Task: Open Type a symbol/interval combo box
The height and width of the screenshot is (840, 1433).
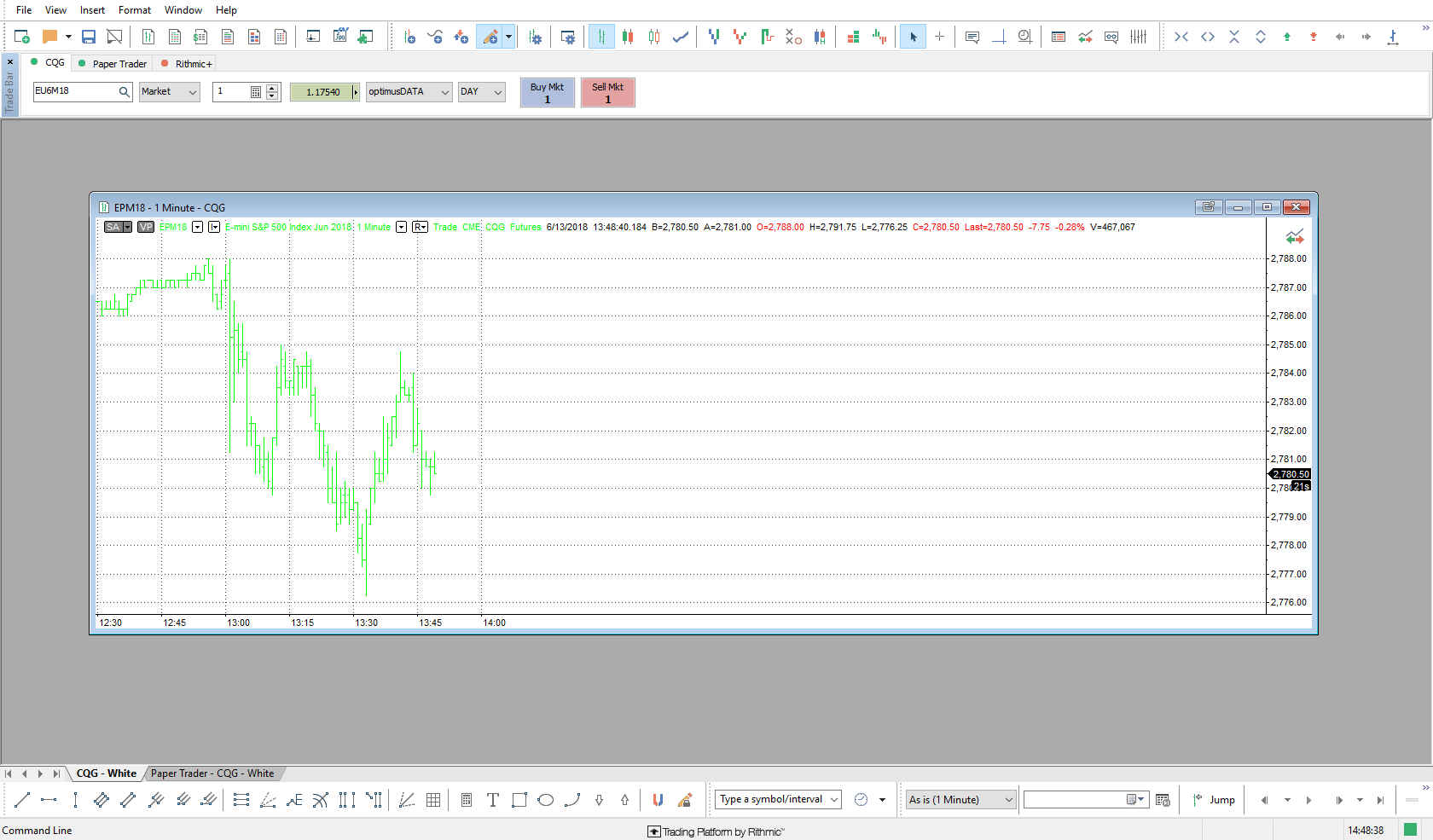Action: click(778, 800)
